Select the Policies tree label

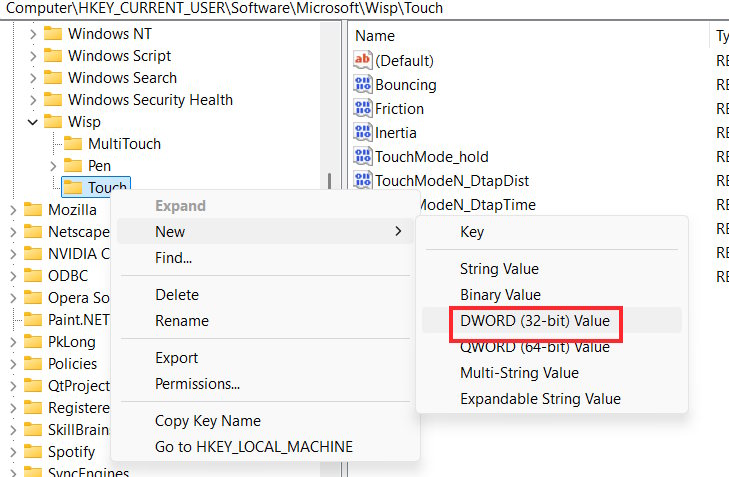click(x=73, y=364)
